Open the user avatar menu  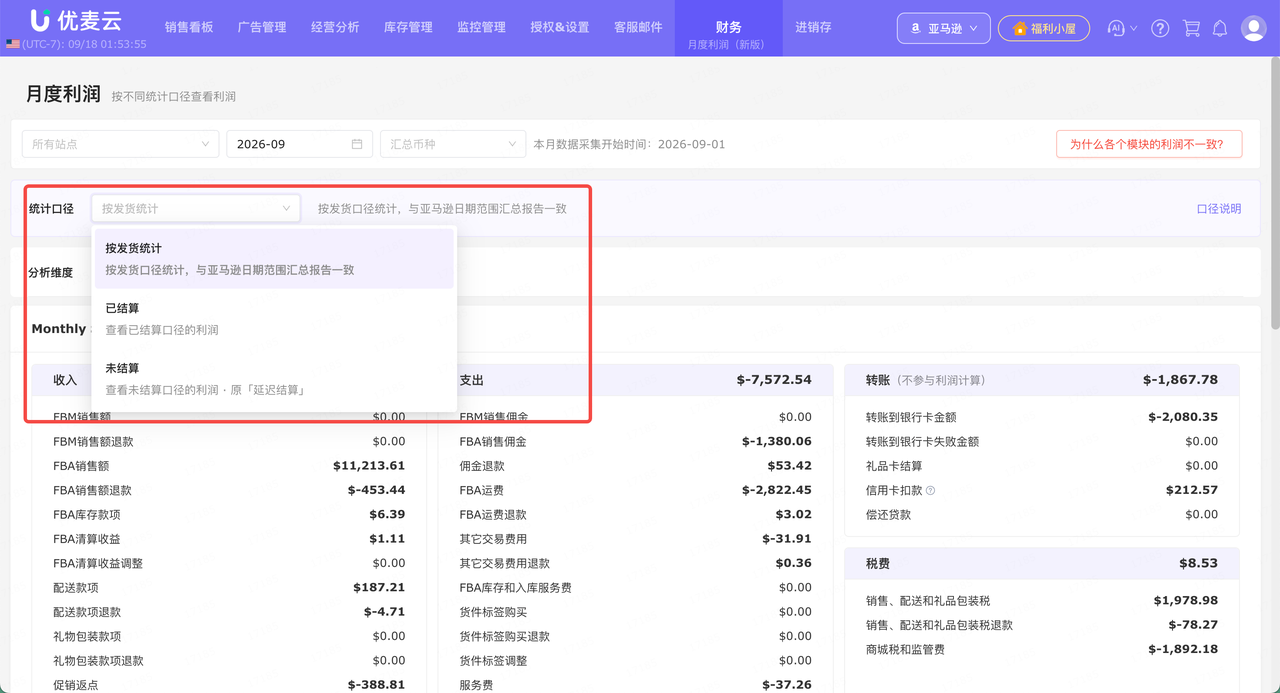pos(1253,28)
